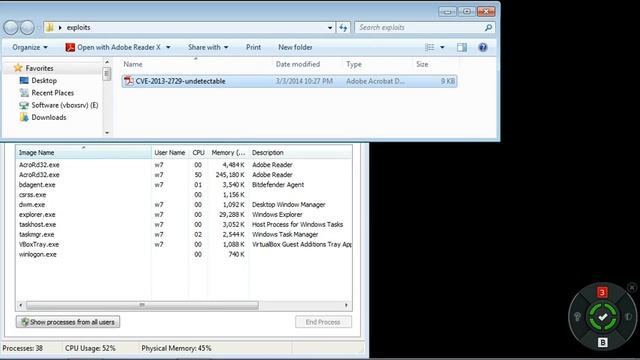Click Favorites in the navigation pane
This screenshot has width=640, height=360.
(x=39, y=68)
